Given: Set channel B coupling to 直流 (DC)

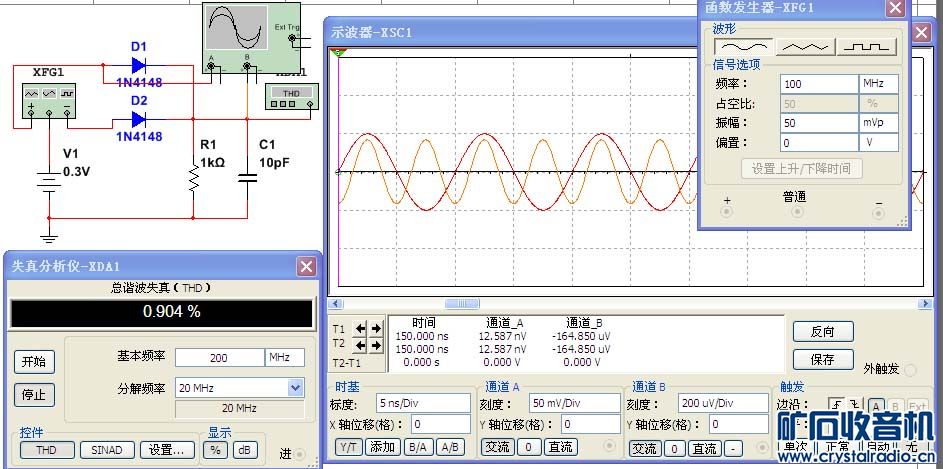Looking at the screenshot, I should pyautogui.click(x=704, y=449).
